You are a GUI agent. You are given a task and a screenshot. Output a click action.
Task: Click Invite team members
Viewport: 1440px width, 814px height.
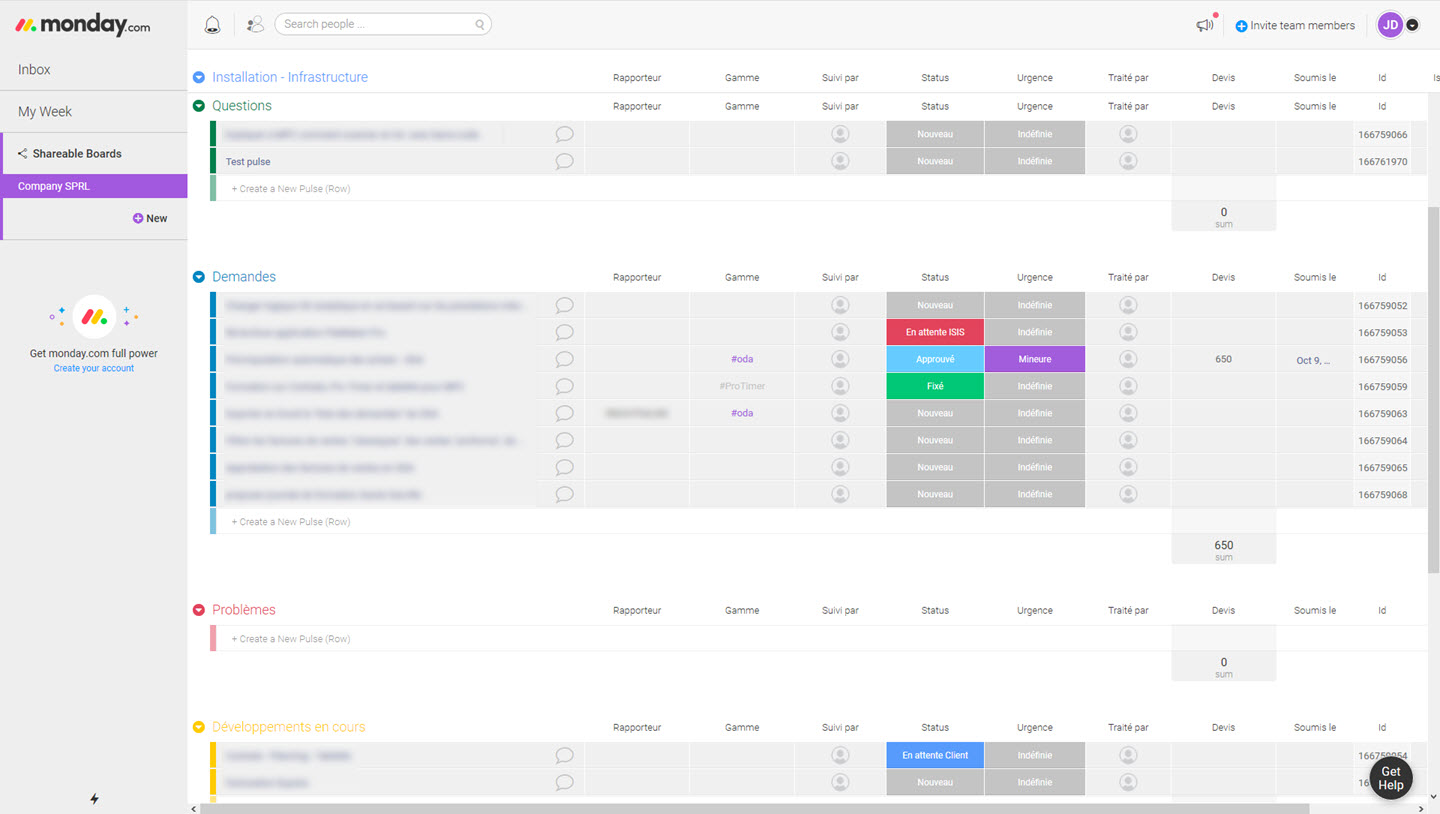1295,26
